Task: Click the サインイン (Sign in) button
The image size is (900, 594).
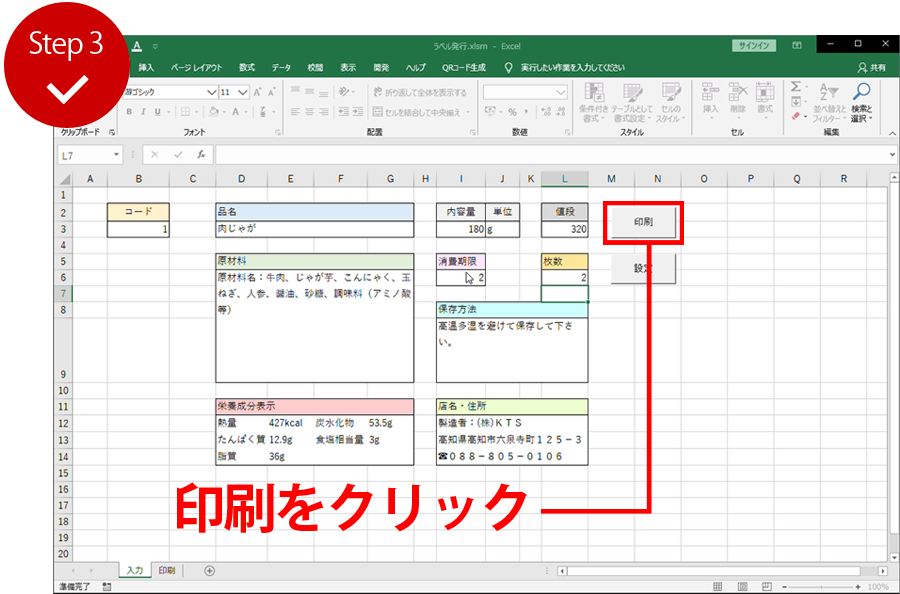Action: (754, 45)
